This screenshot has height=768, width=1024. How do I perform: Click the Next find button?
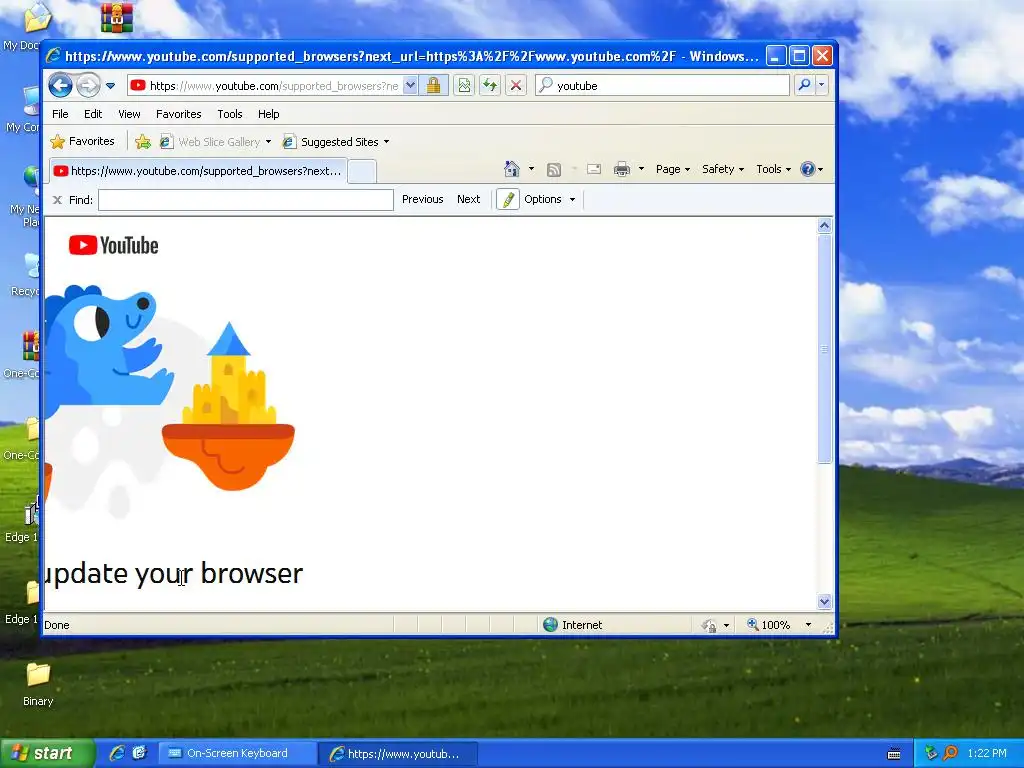[468, 199]
